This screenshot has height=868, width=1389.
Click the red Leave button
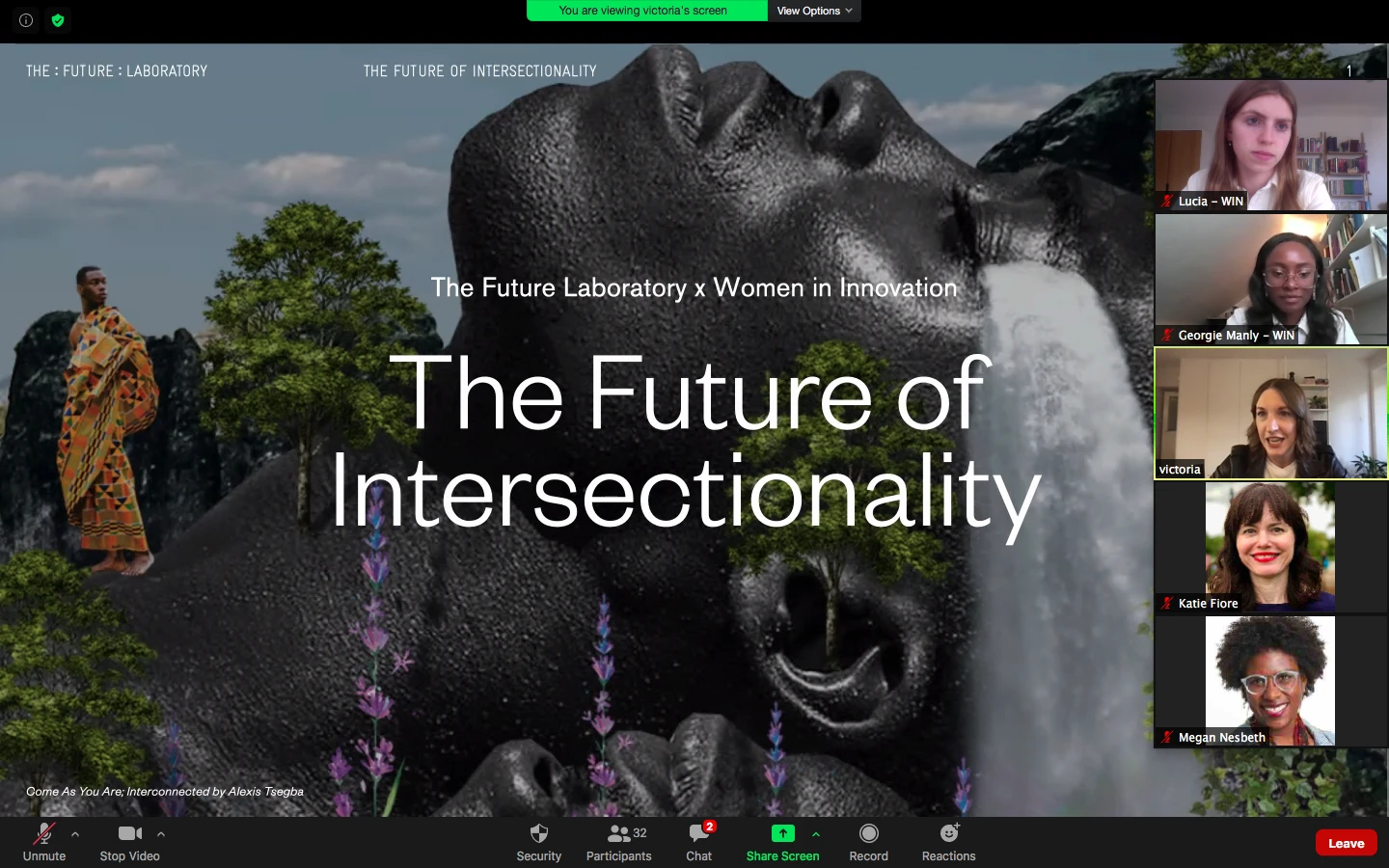click(x=1346, y=842)
